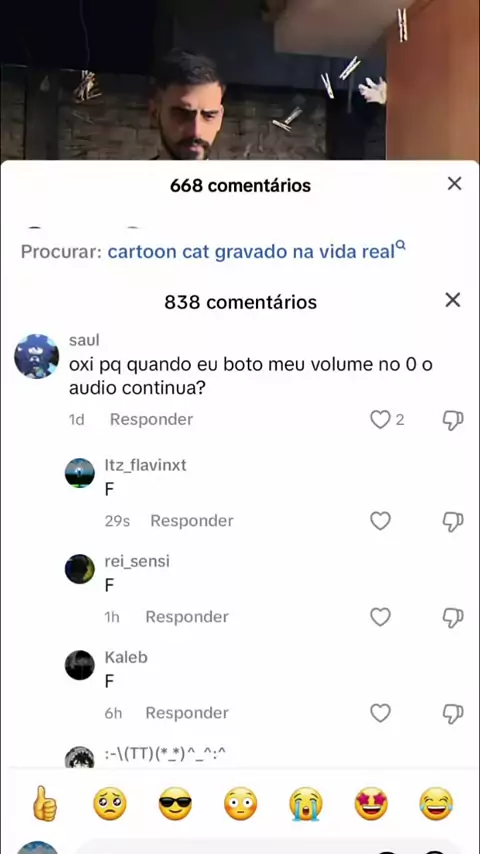Viewport: 480px width, 854px height.
Task: Like saul's comment with the heart icon
Action: (380, 420)
